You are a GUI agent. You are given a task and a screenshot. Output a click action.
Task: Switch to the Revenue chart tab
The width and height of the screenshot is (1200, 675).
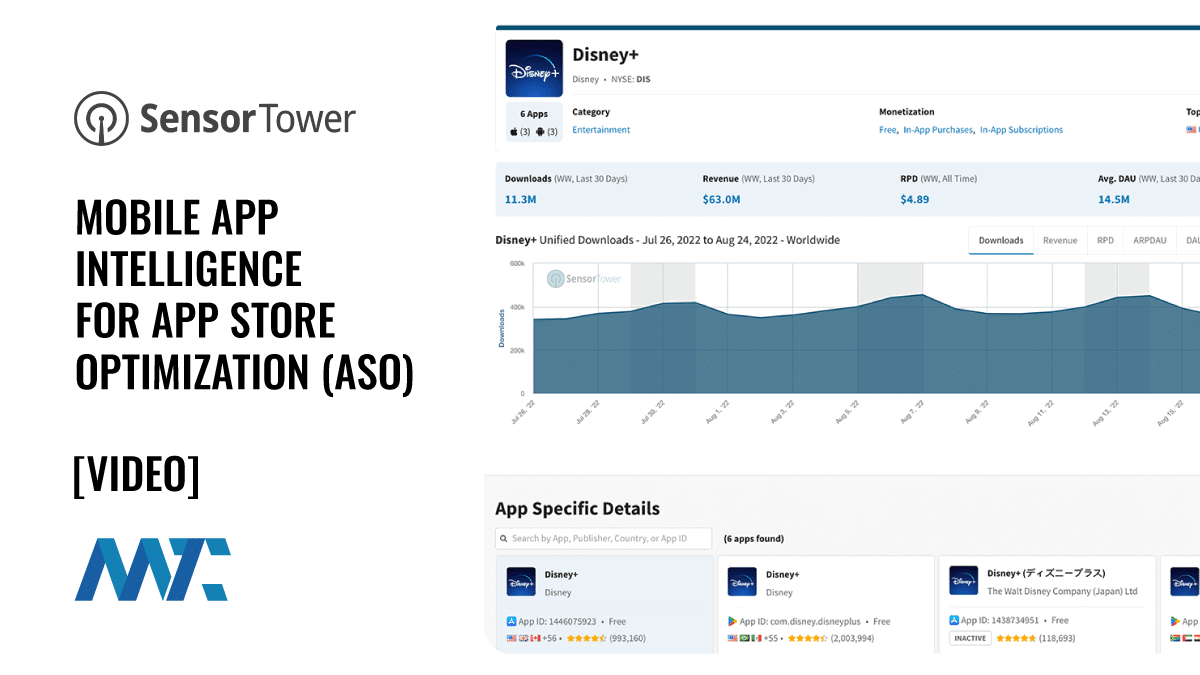pos(1060,240)
